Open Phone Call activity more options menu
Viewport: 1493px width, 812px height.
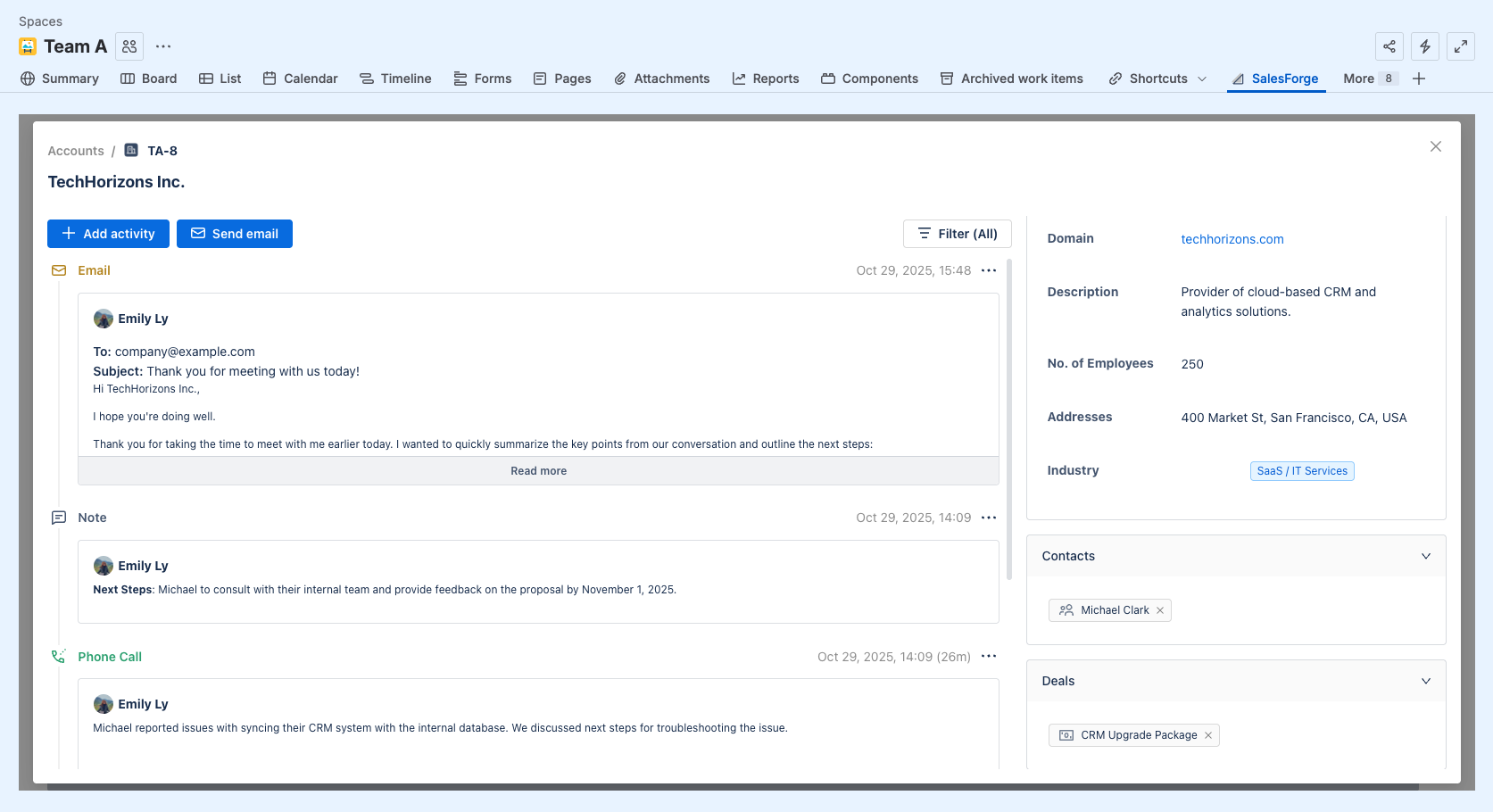click(989, 657)
